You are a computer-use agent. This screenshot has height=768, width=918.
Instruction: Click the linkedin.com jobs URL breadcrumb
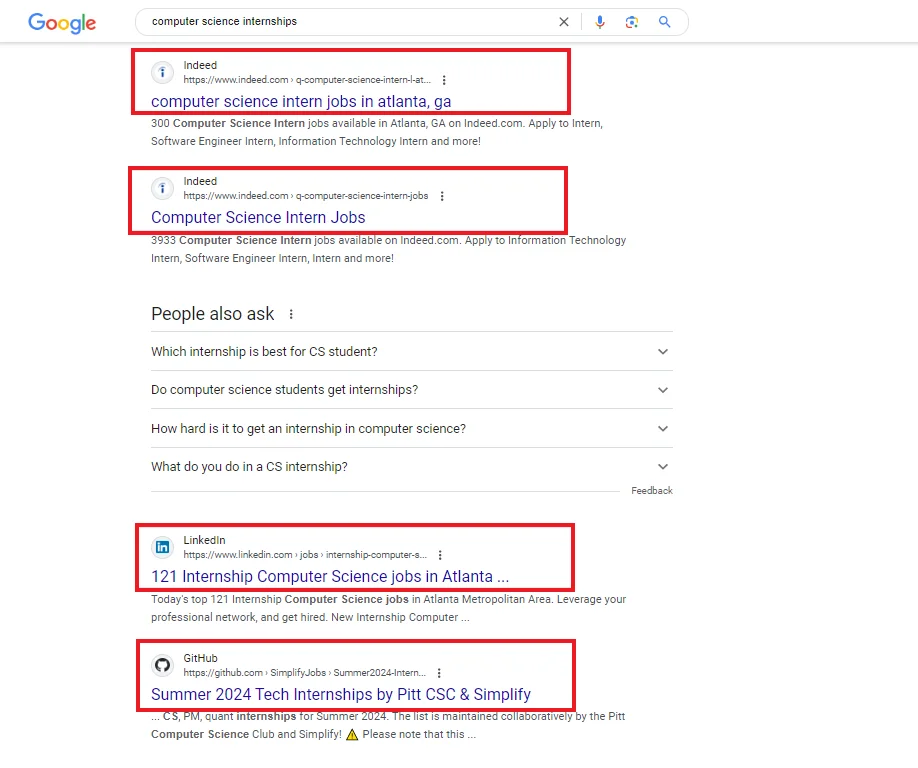(305, 554)
